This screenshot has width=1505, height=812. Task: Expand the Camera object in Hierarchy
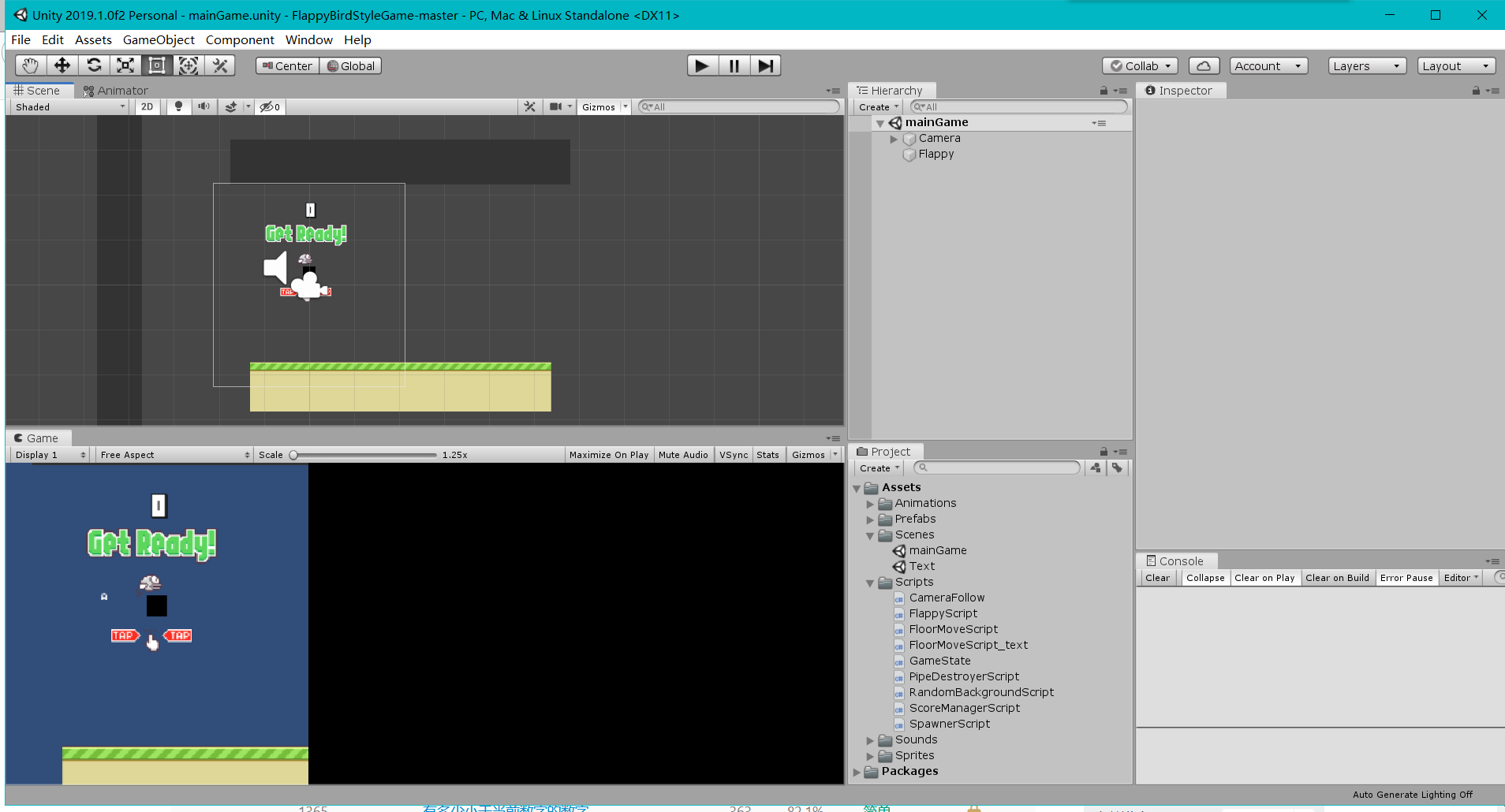tap(894, 139)
